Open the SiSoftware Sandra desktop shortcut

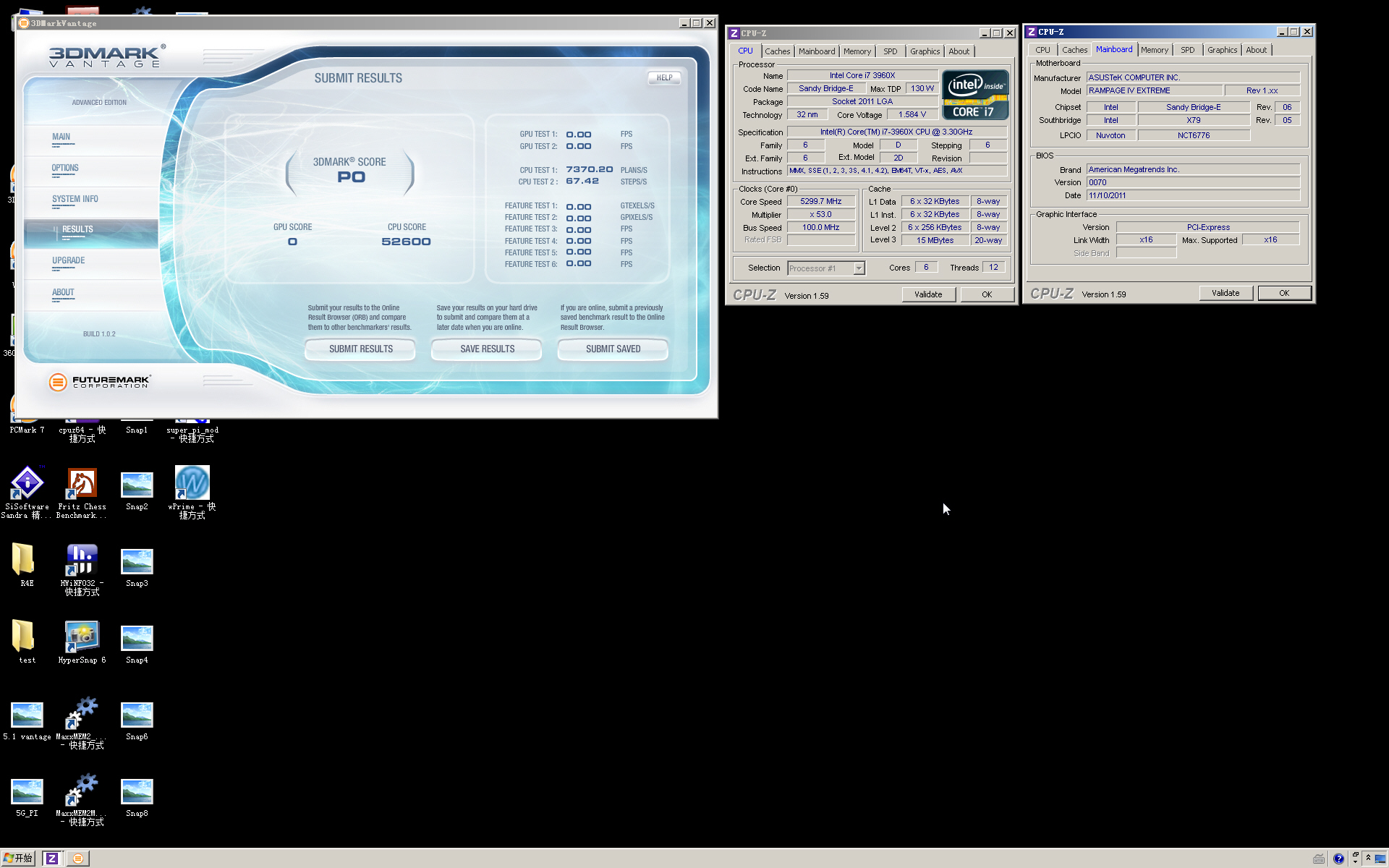(x=27, y=492)
